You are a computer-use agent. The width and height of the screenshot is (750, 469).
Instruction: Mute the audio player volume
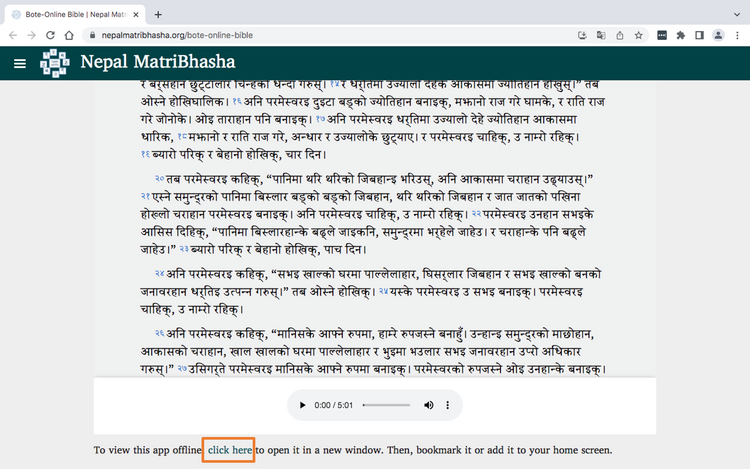429,406
